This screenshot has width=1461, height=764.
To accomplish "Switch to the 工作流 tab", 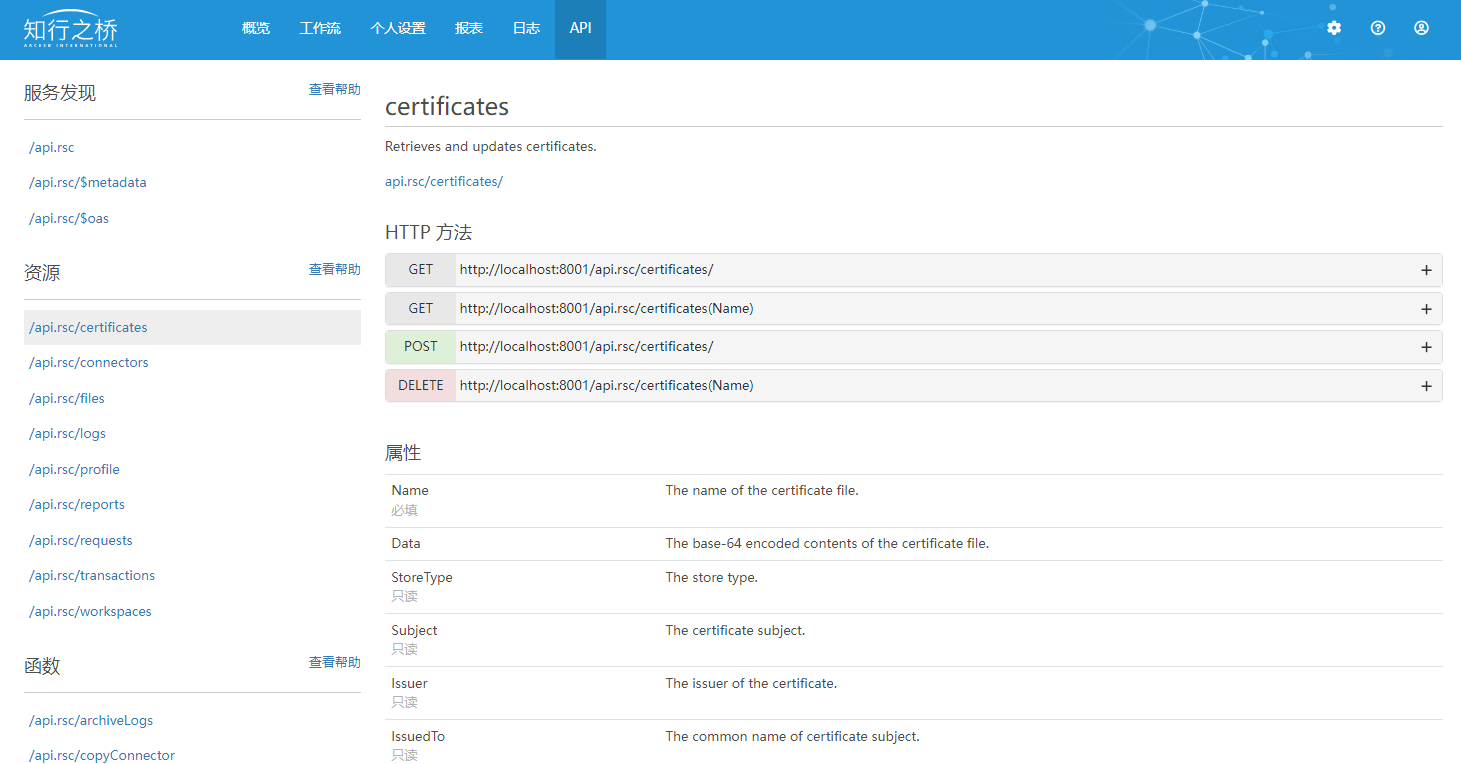I will point(320,28).
